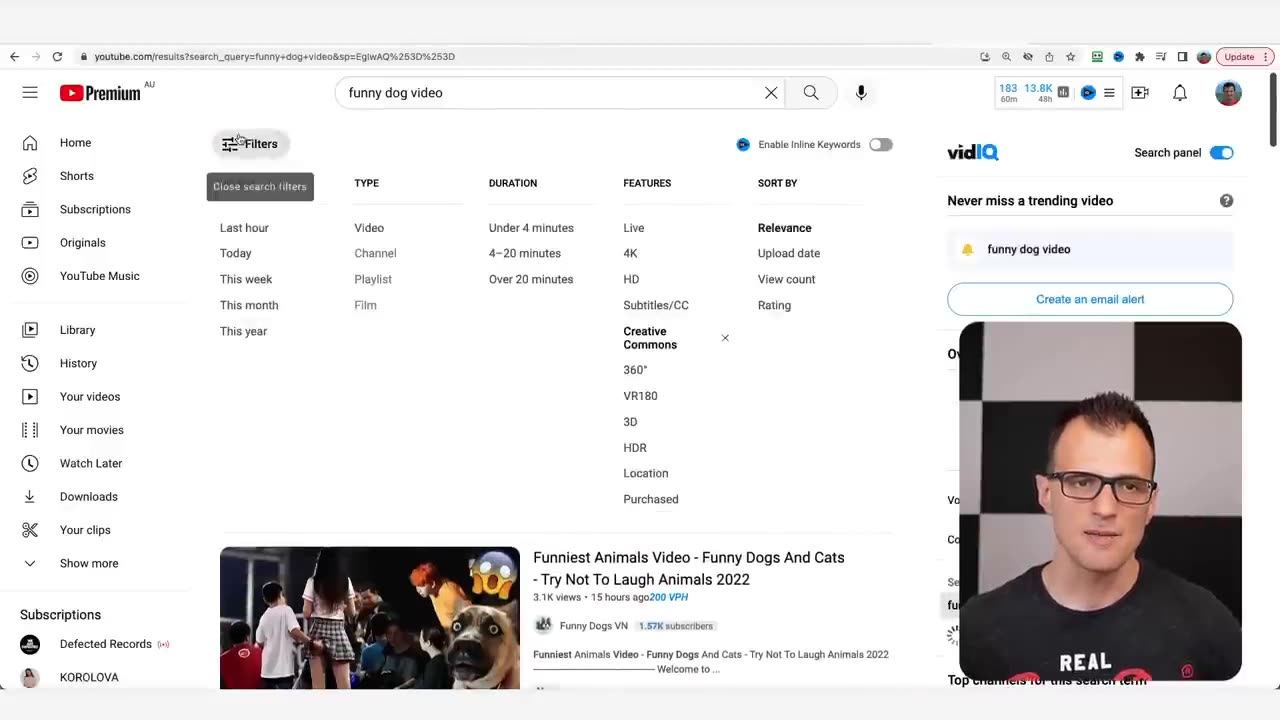Select the 360° feature filter
This screenshot has width=1280, height=720.
[635, 370]
